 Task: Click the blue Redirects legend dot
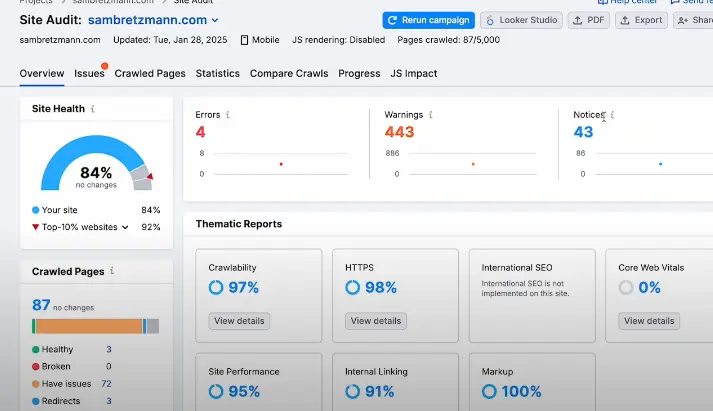35,401
